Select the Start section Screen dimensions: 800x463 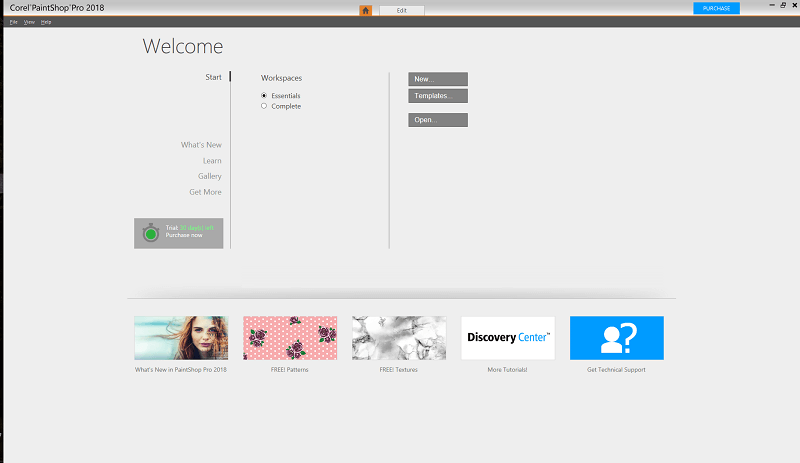[213, 77]
